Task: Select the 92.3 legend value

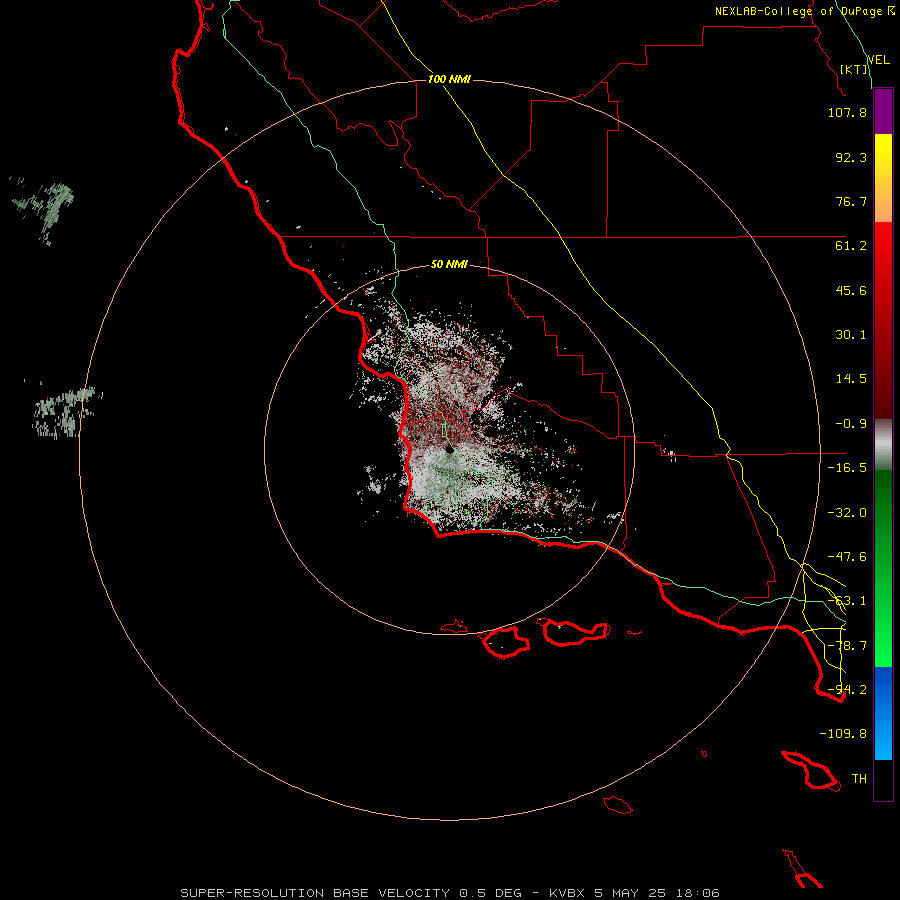Action: [851, 157]
